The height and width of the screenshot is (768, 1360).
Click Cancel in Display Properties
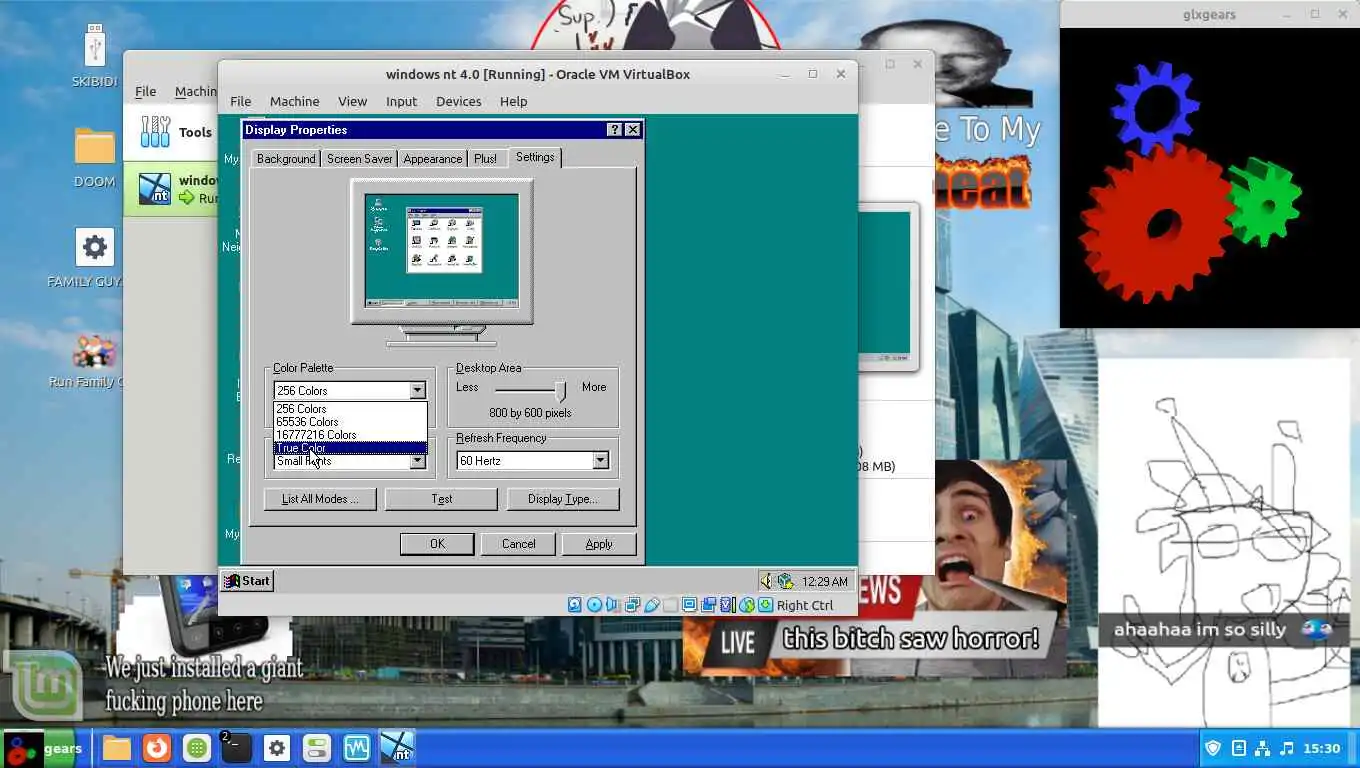pos(518,544)
